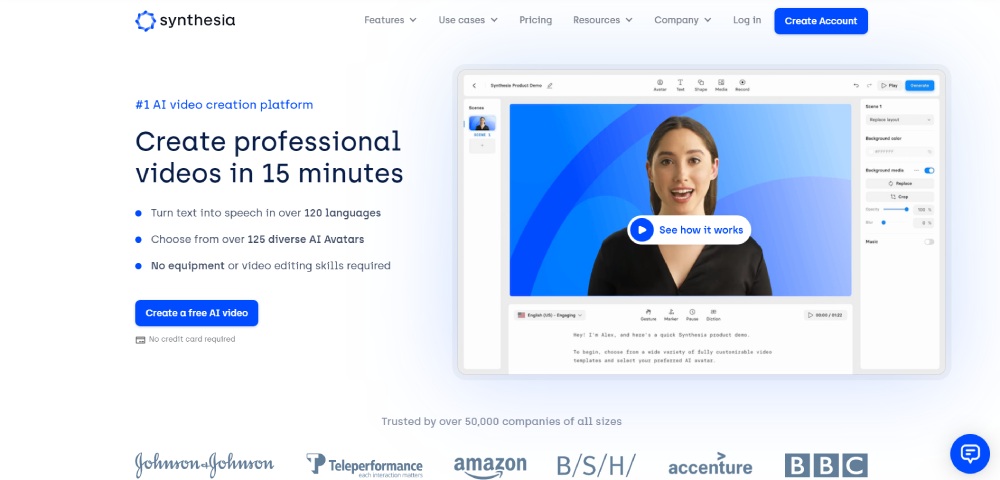Click the Opacity slider
Image resolution: width=1000 pixels, height=480 pixels.
[895, 209]
